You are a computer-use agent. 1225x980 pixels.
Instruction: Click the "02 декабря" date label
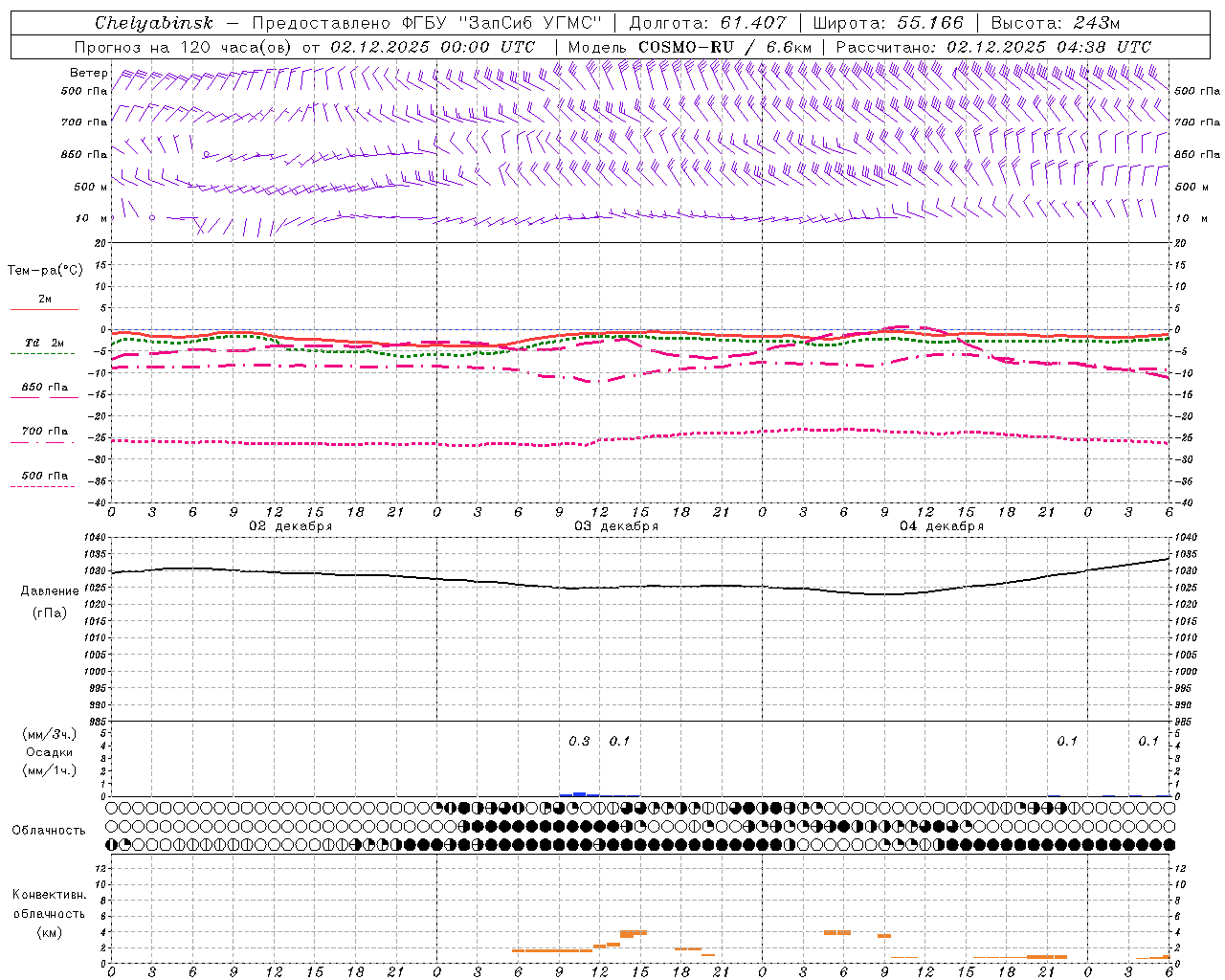point(291,526)
